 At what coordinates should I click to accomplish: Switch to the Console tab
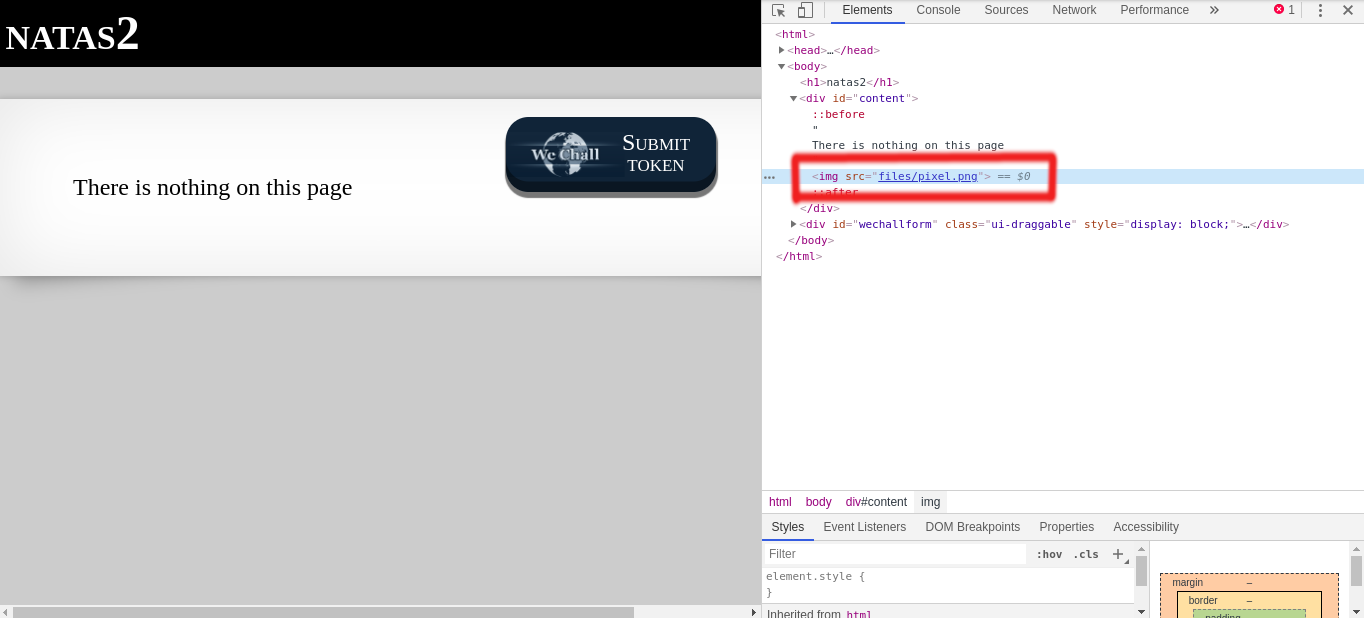pos(938,10)
